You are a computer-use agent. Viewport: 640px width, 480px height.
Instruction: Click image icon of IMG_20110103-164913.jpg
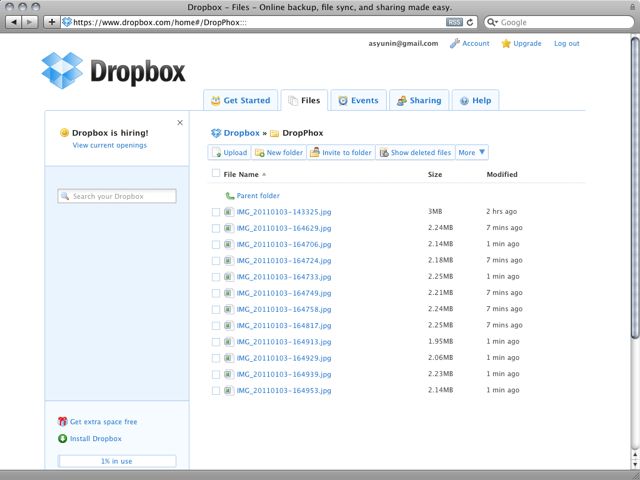coord(229,342)
